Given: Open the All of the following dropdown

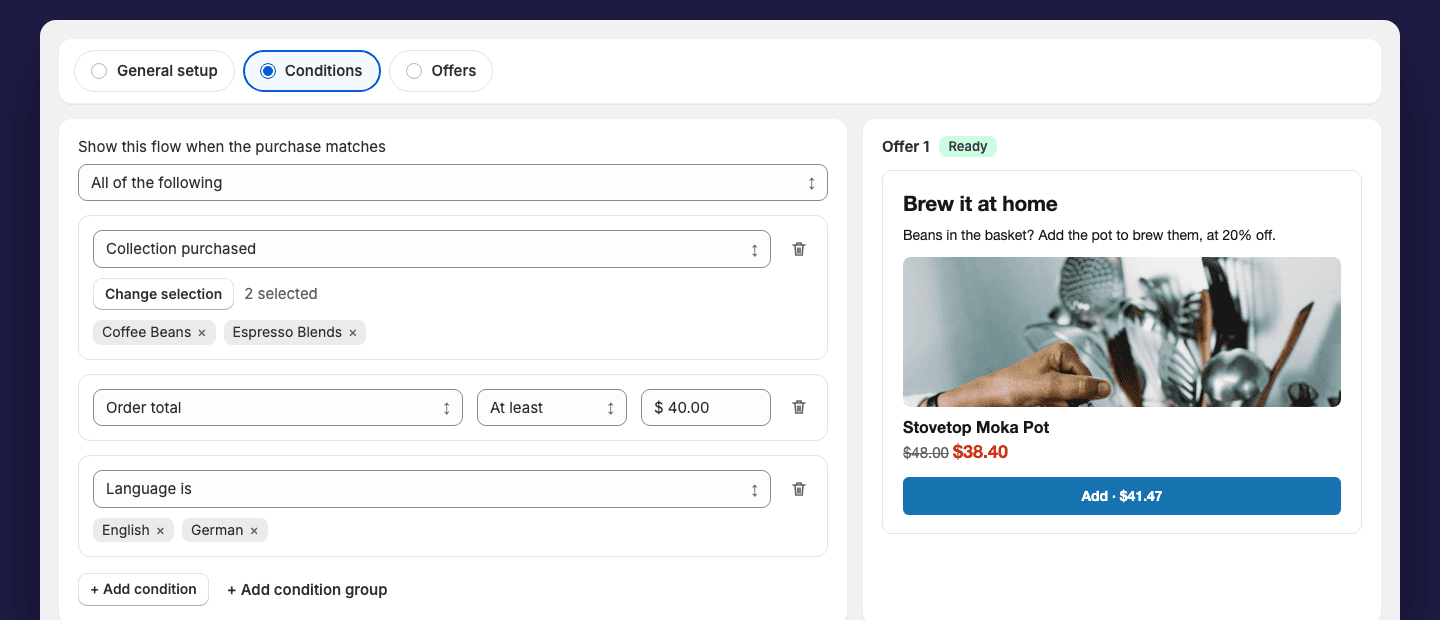Looking at the screenshot, I should 453,183.
